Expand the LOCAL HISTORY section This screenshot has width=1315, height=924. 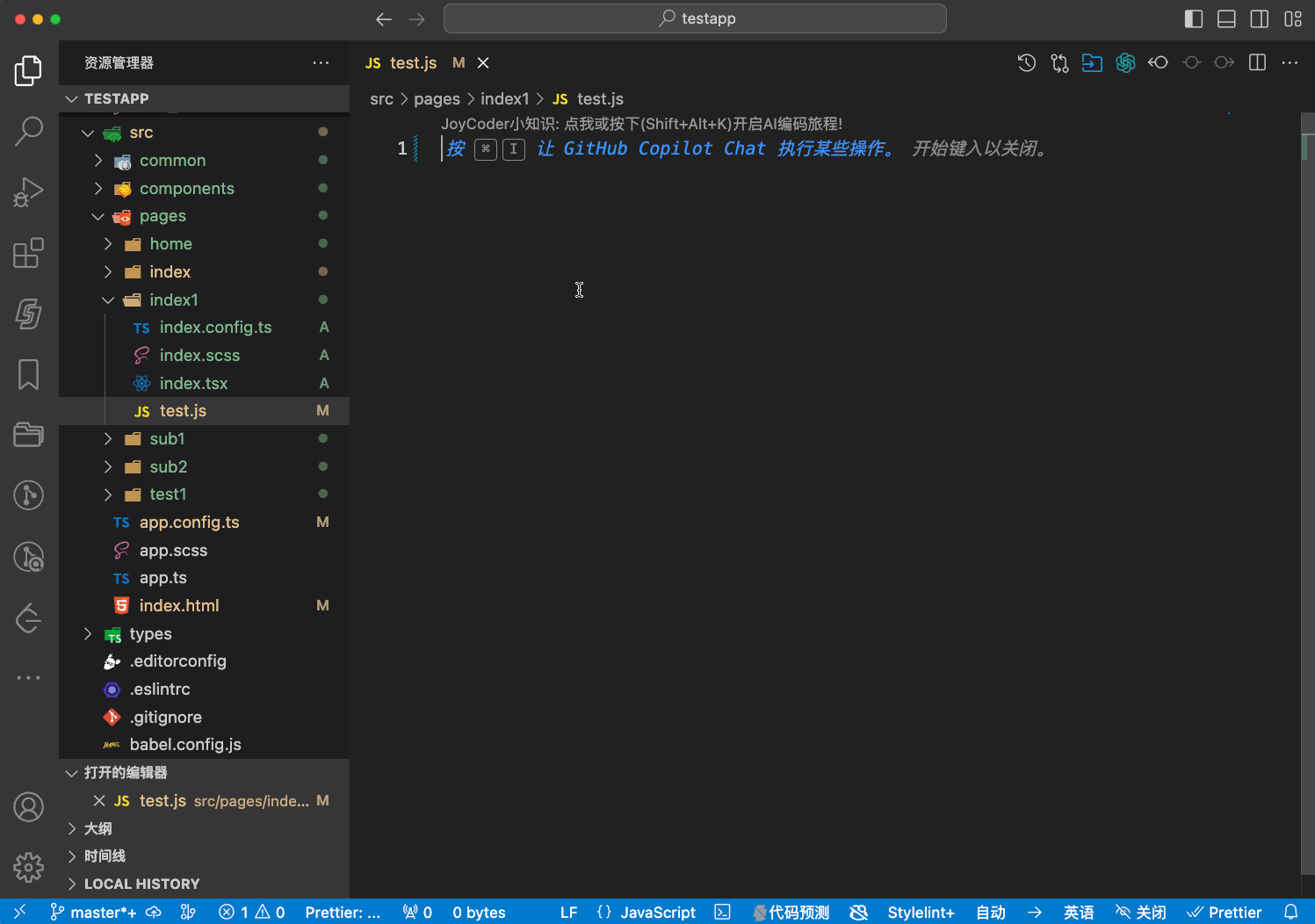[x=204, y=884]
